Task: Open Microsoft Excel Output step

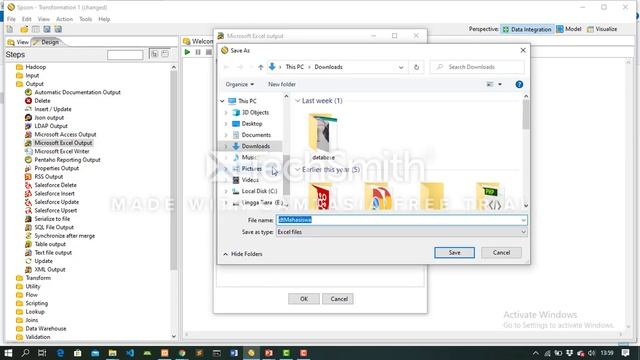Action: (x=63, y=143)
